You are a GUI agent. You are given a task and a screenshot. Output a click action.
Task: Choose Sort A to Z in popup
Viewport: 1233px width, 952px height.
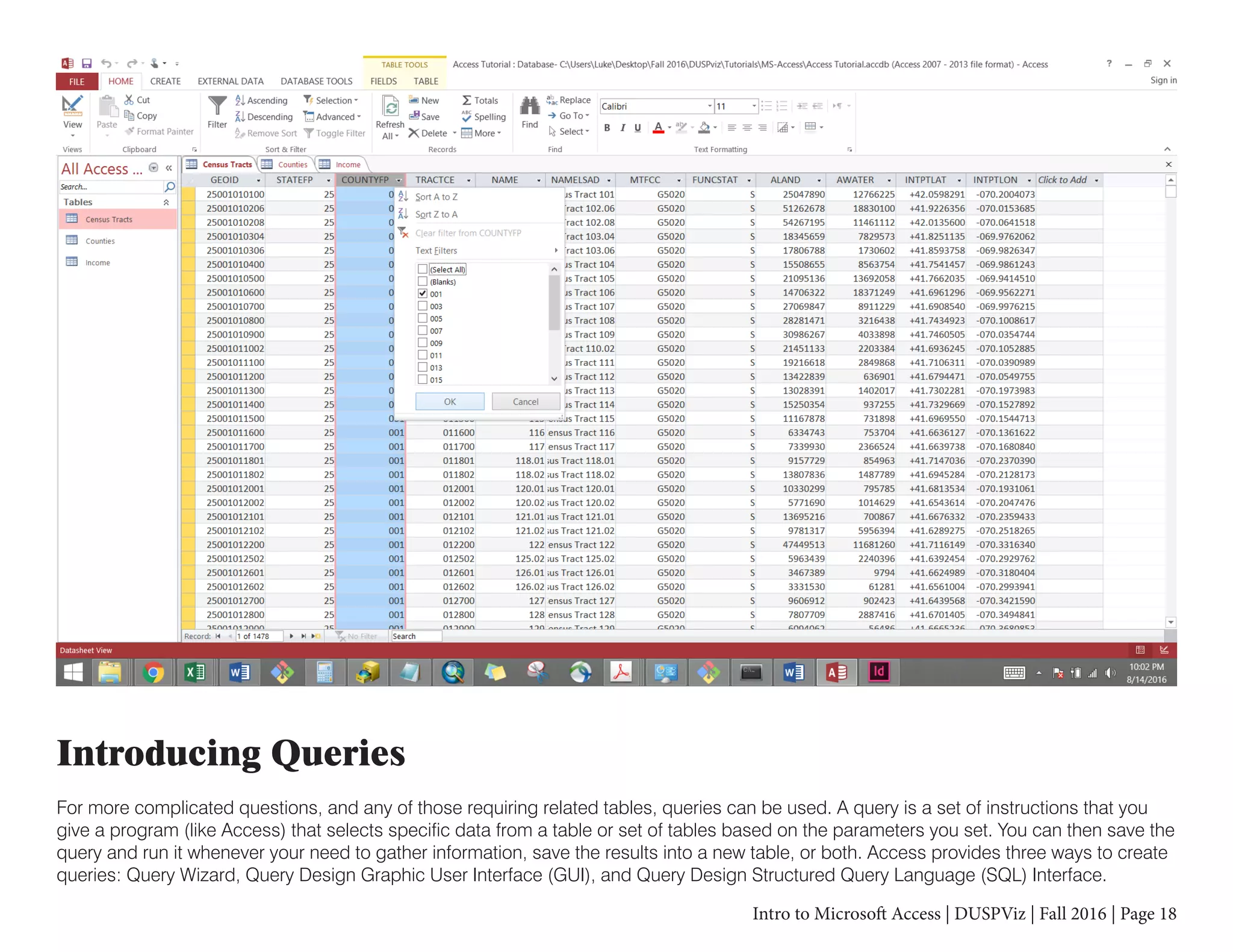pos(436,197)
